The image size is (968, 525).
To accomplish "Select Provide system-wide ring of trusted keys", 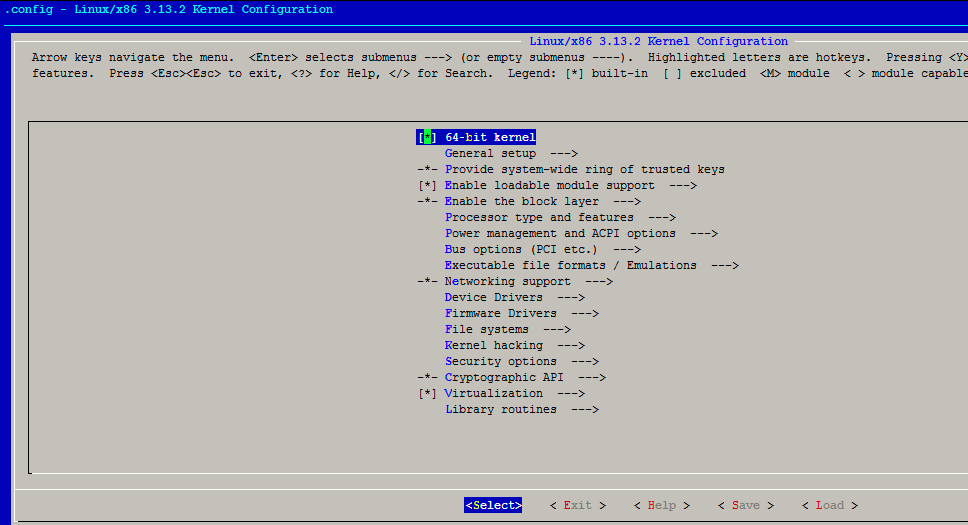I will tap(585, 169).
